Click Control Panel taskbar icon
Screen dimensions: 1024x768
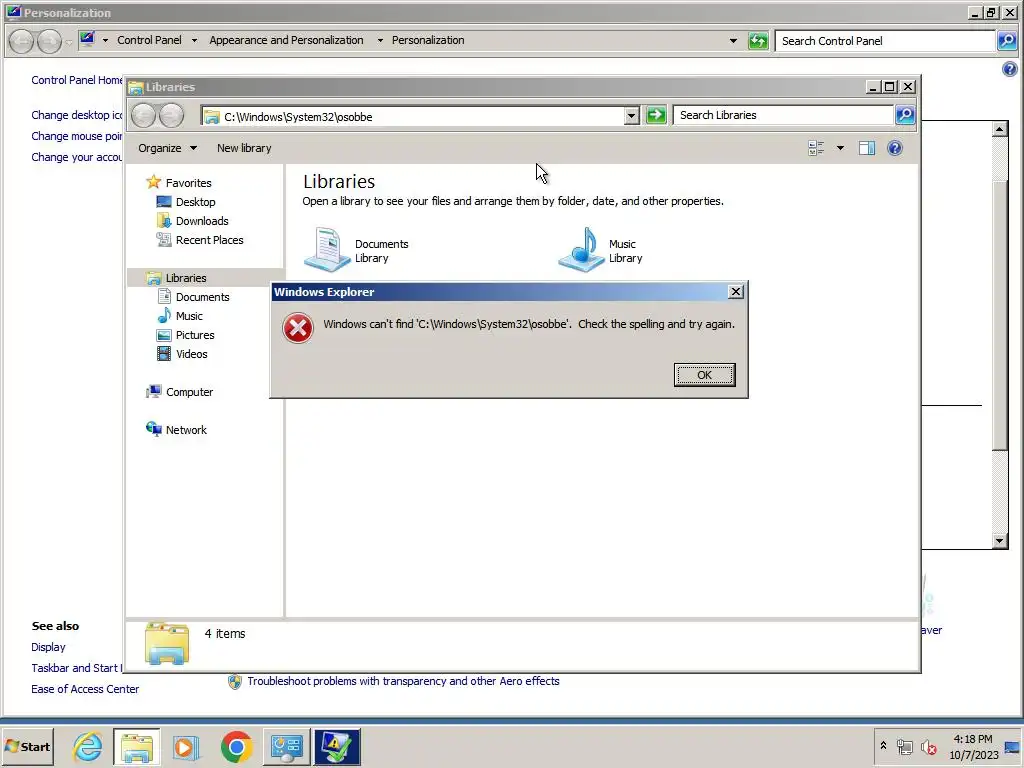coord(287,746)
